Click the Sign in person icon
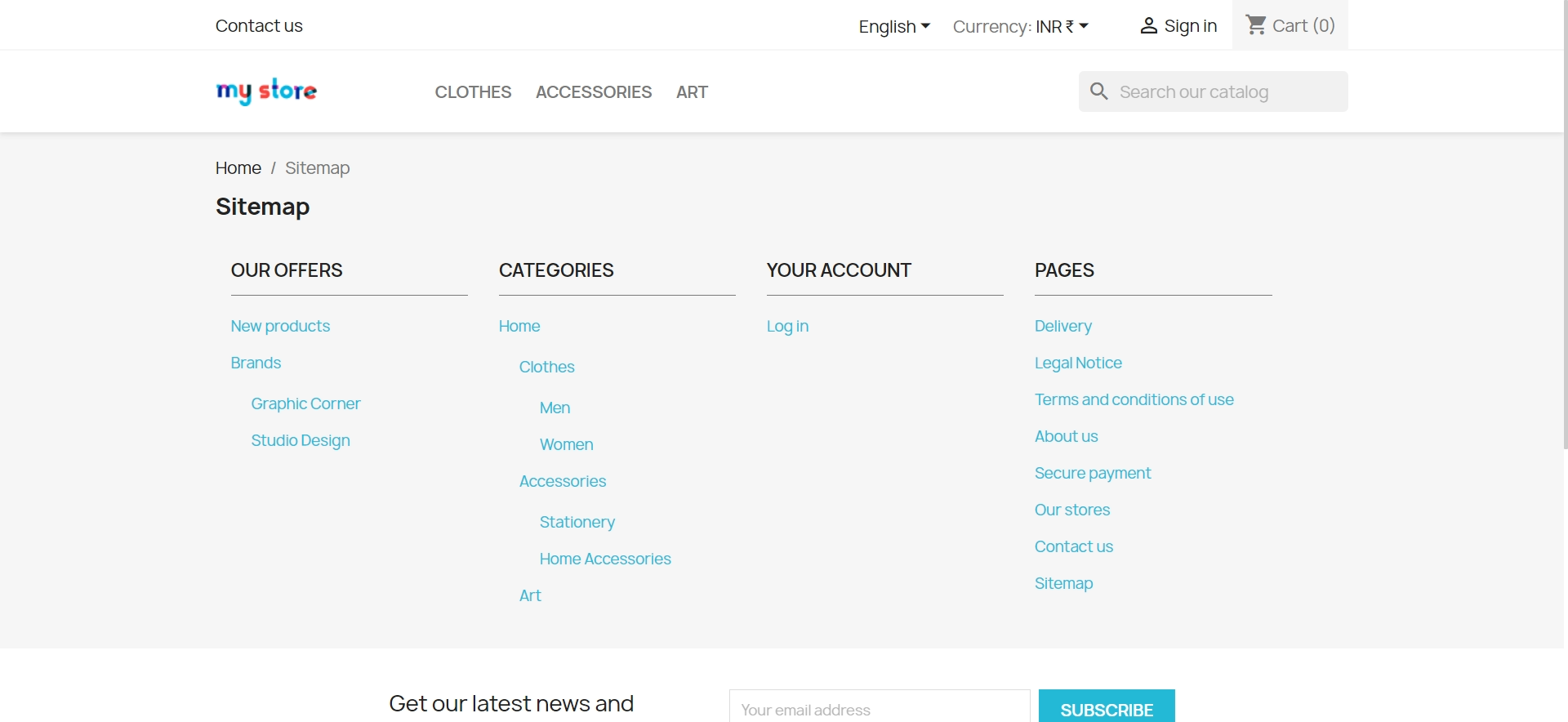This screenshot has height=722, width=1568. tap(1148, 26)
